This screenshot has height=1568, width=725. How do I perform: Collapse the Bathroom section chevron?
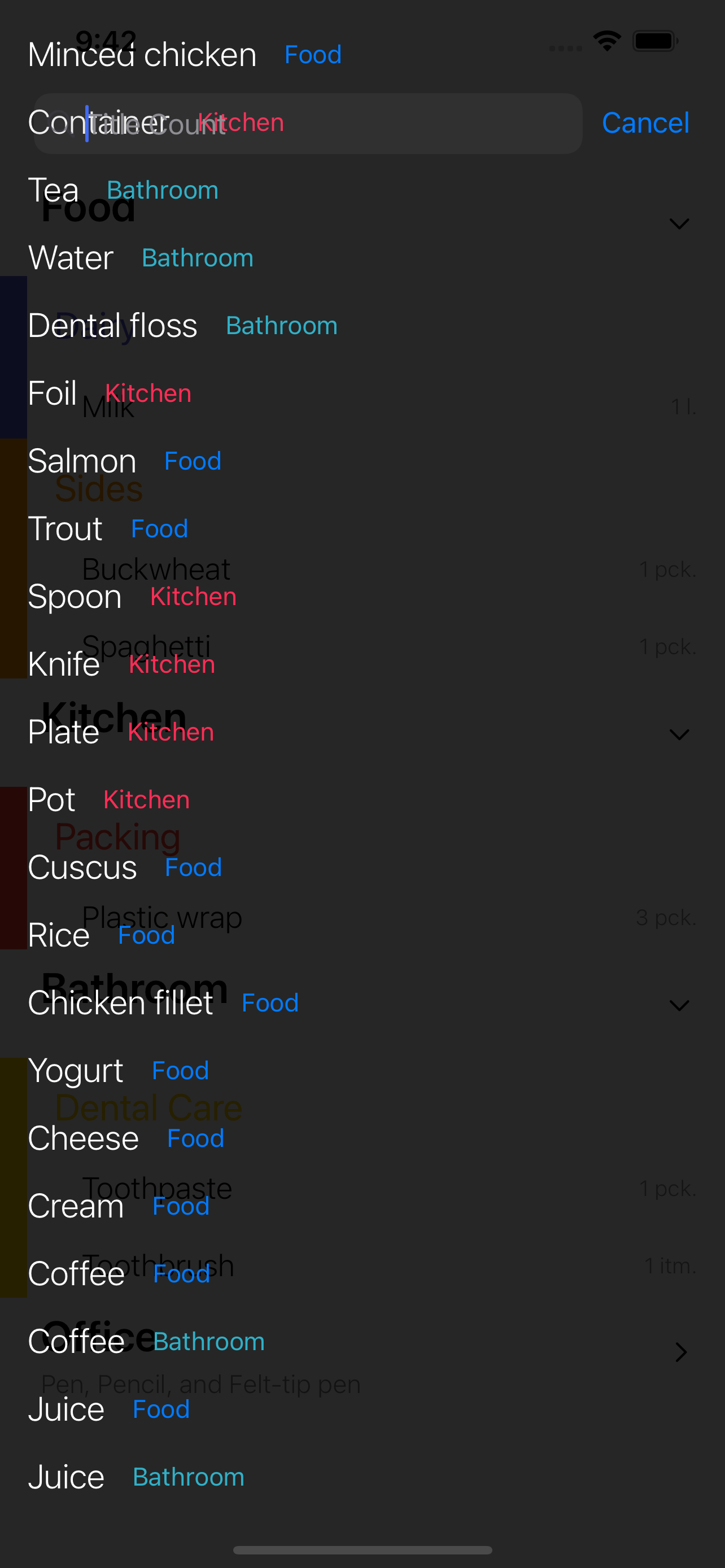click(679, 1006)
